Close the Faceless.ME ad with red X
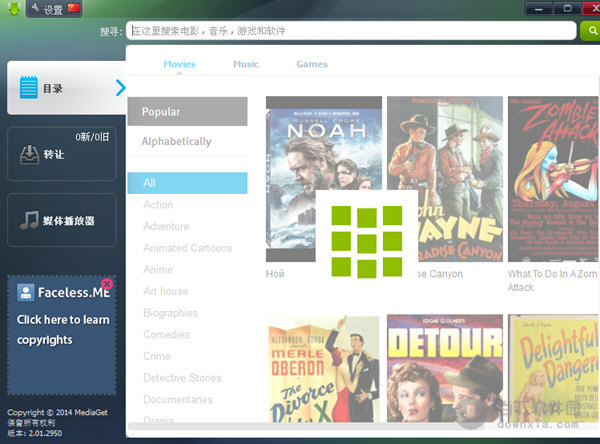 pyautogui.click(x=107, y=284)
